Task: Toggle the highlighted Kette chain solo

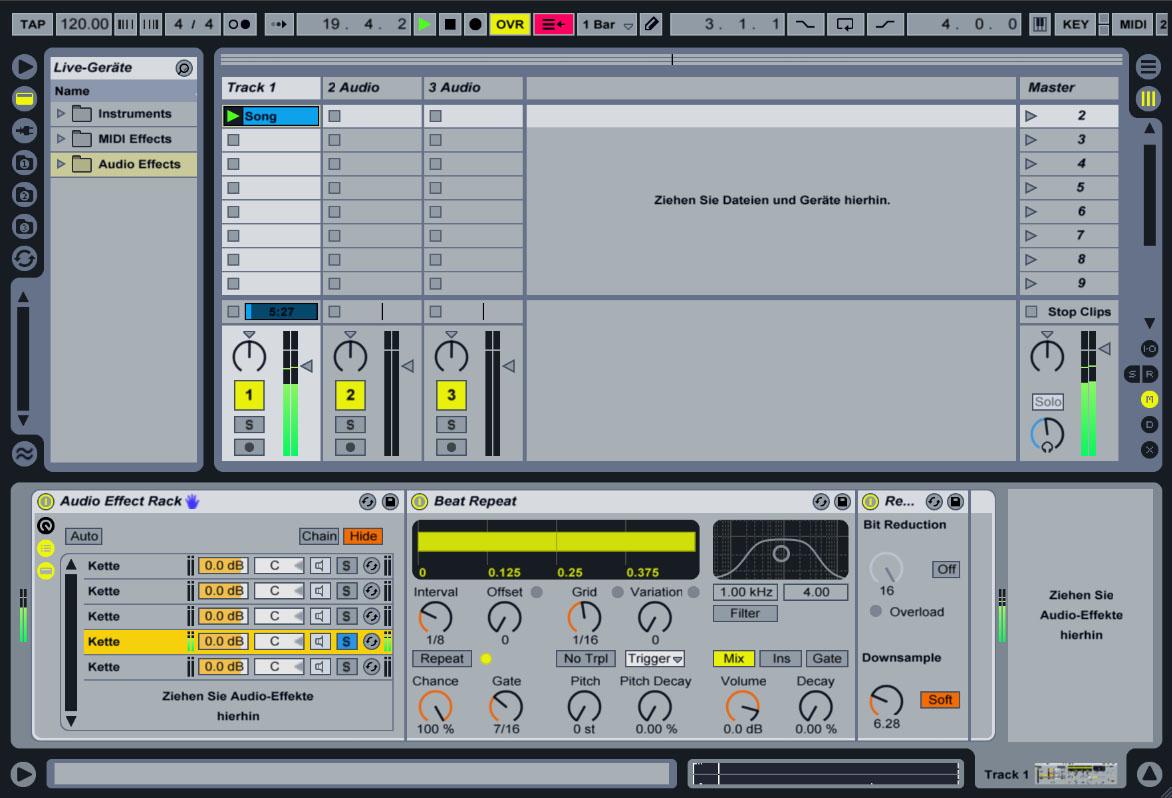Action: tap(346, 641)
